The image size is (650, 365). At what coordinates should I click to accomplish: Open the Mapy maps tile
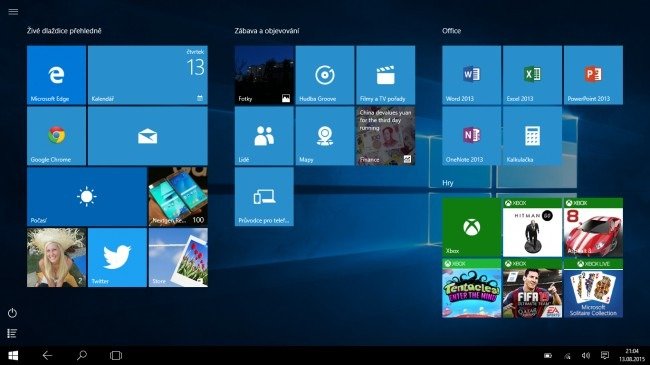325,136
